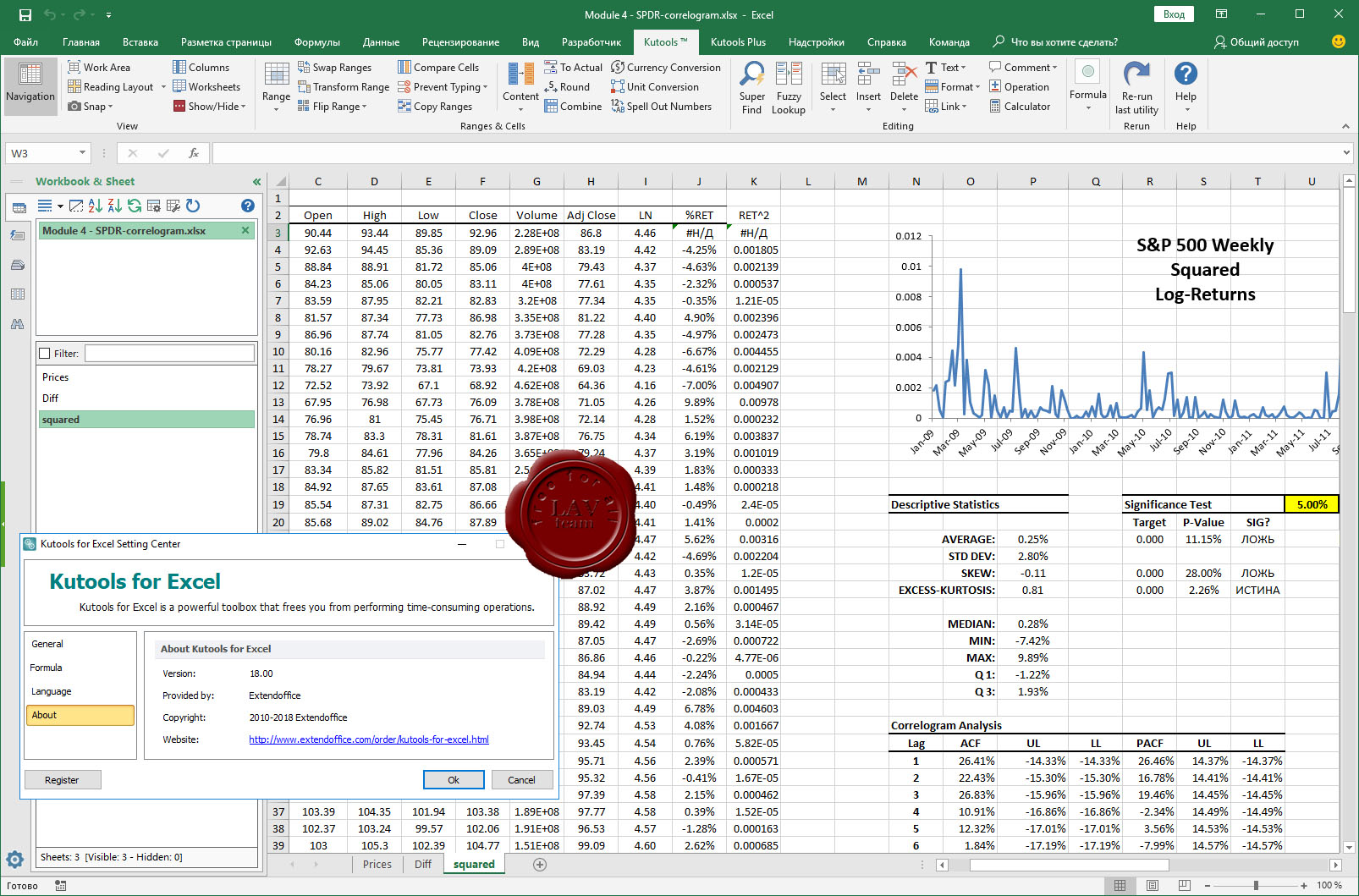The image size is (1359, 896).
Task: Expand the Prevent Typing dropdown
Action: (x=443, y=87)
